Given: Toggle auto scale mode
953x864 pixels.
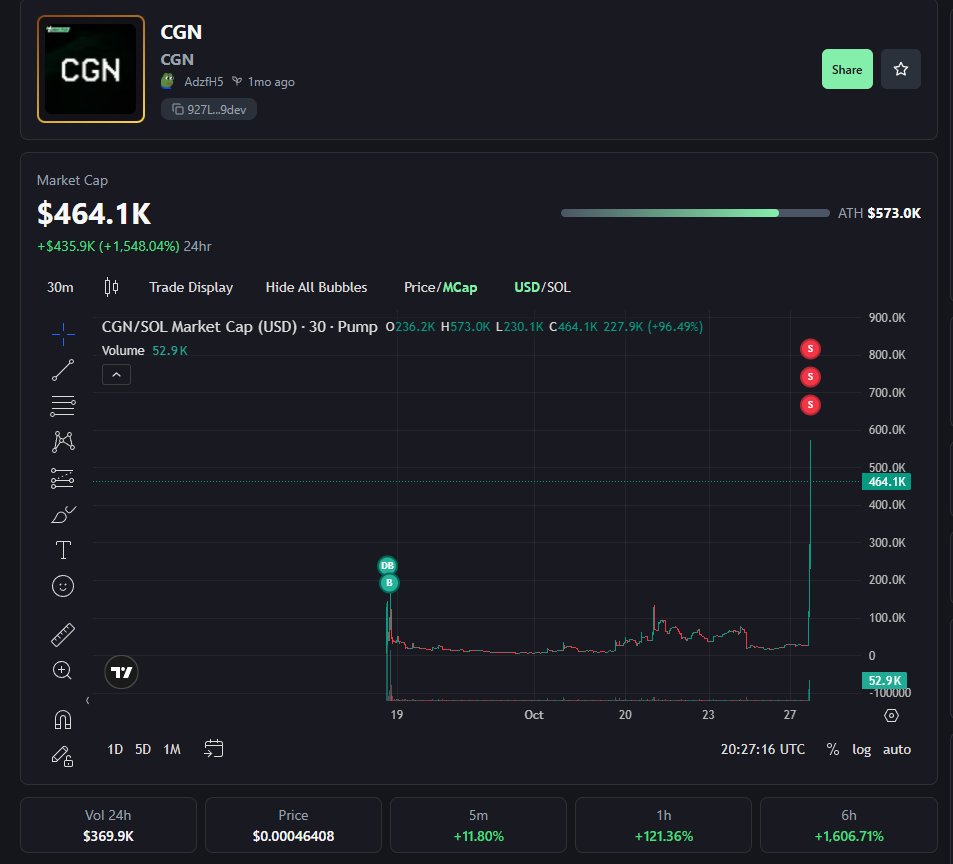Looking at the screenshot, I should pyautogui.click(x=896, y=749).
